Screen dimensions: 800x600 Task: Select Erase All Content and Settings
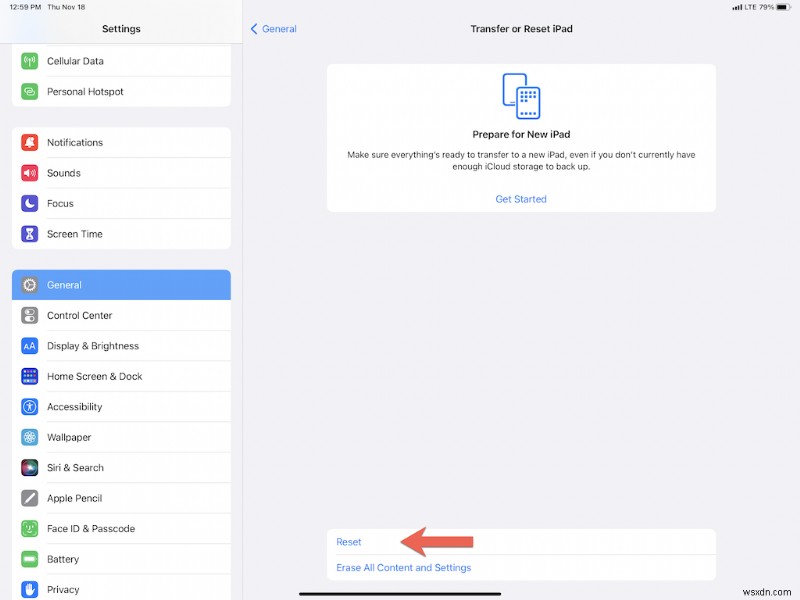coord(403,567)
